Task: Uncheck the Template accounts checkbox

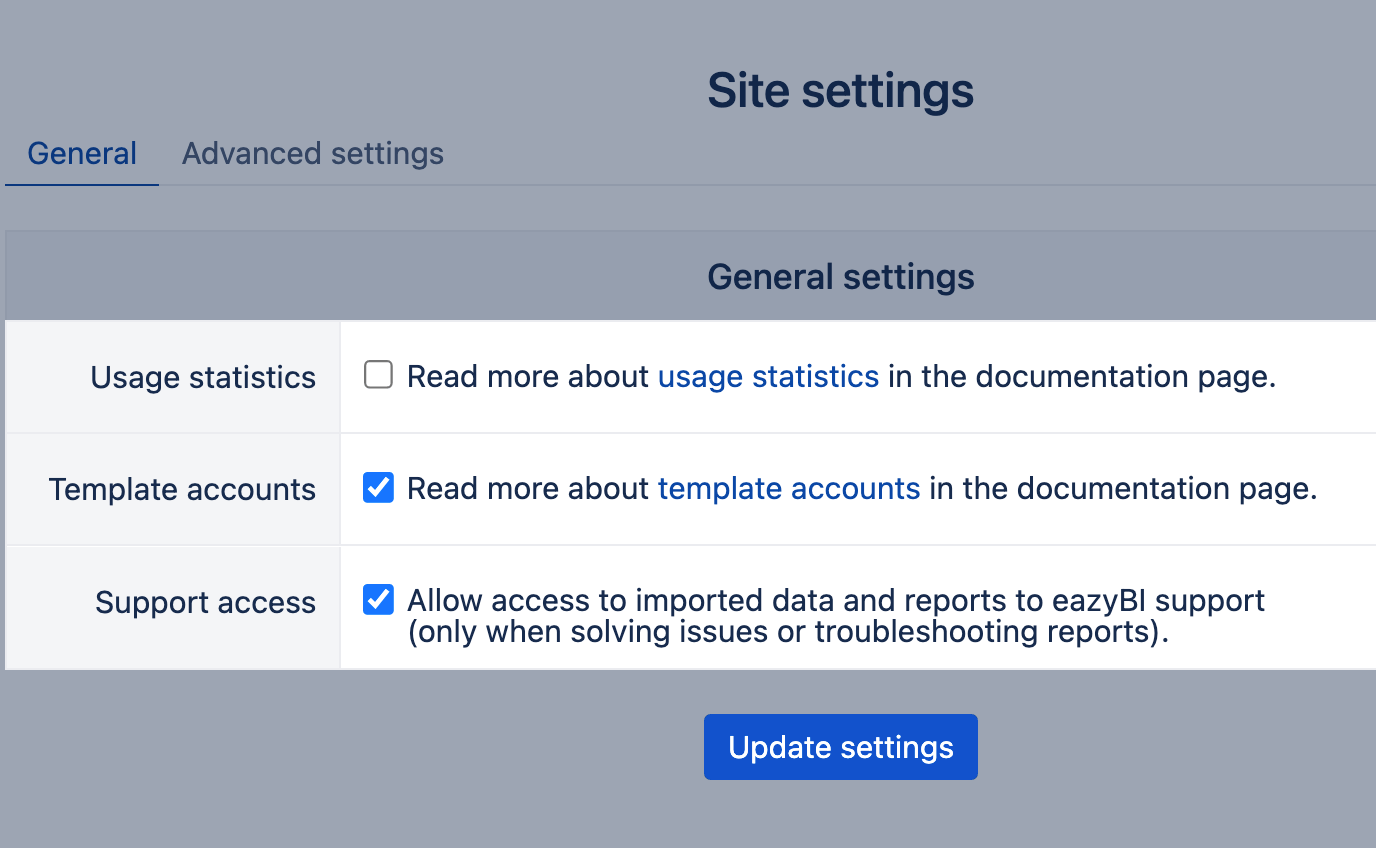Action: click(378, 488)
